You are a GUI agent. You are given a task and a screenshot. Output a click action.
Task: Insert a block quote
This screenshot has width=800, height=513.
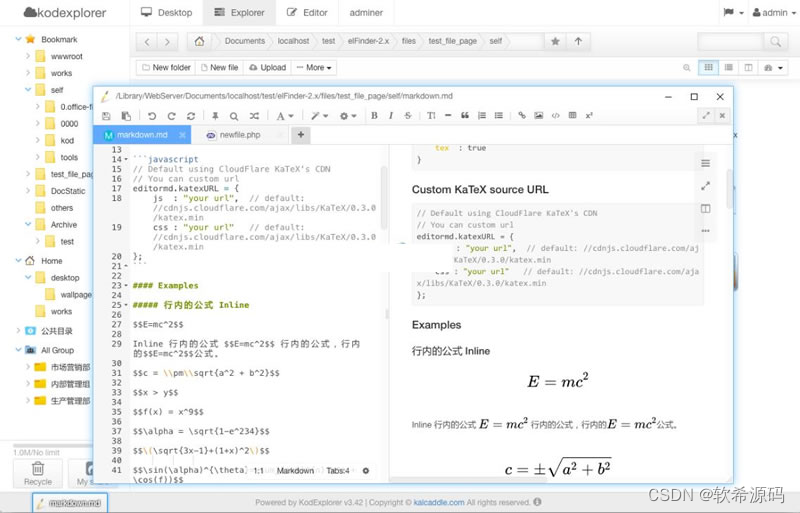coord(465,115)
